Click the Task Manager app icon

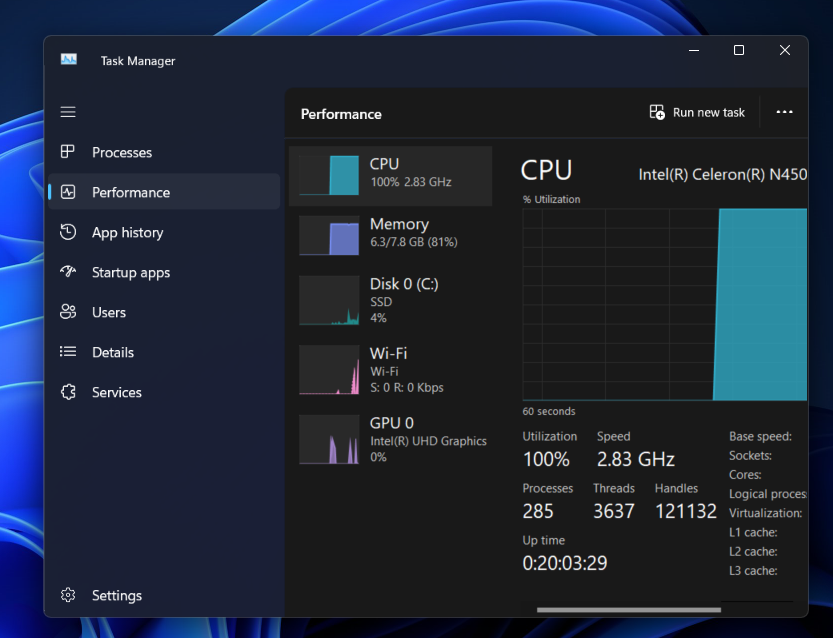click(x=68, y=60)
